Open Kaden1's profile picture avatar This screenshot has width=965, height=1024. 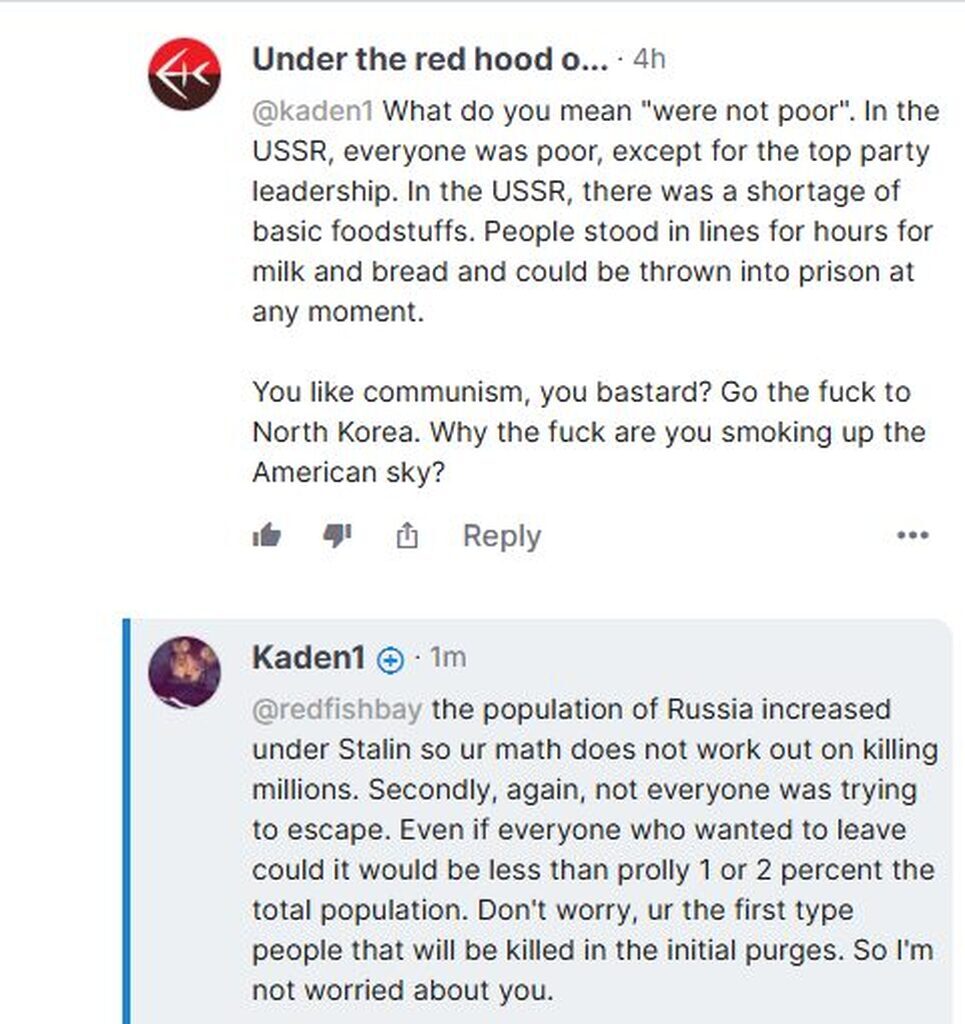pos(185,672)
